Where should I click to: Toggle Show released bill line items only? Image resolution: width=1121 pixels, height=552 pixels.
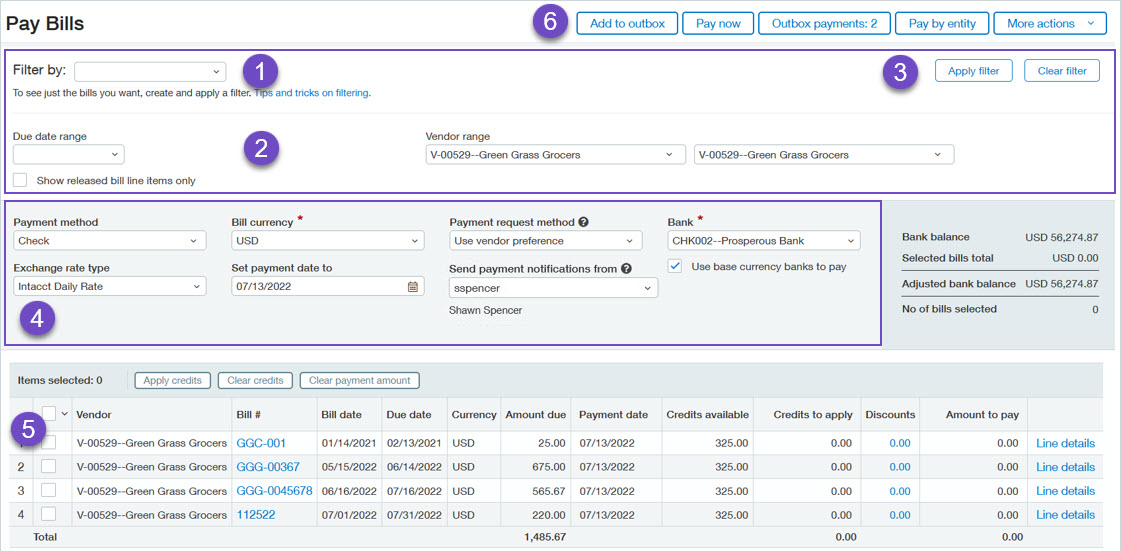[20, 180]
